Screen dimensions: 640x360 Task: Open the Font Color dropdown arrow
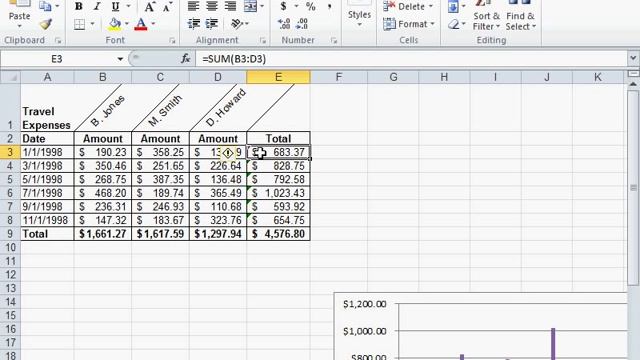tap(153, 24)
